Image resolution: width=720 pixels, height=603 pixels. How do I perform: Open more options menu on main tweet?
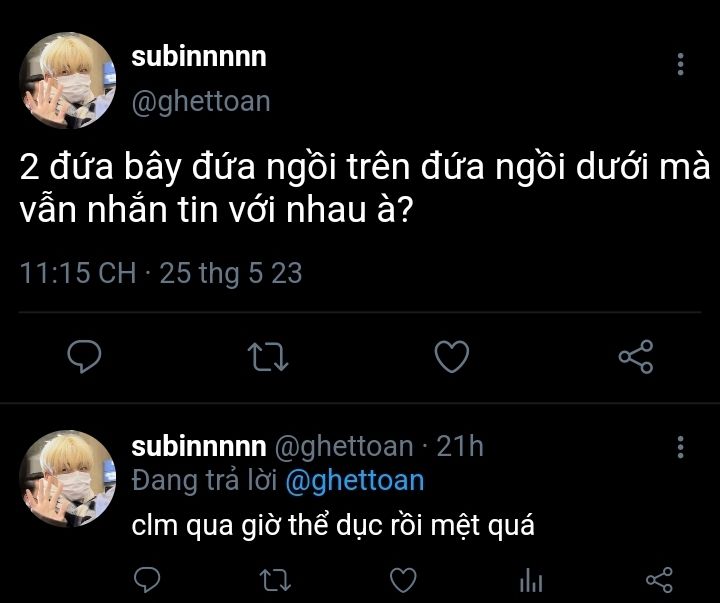[x=681, y=65]
